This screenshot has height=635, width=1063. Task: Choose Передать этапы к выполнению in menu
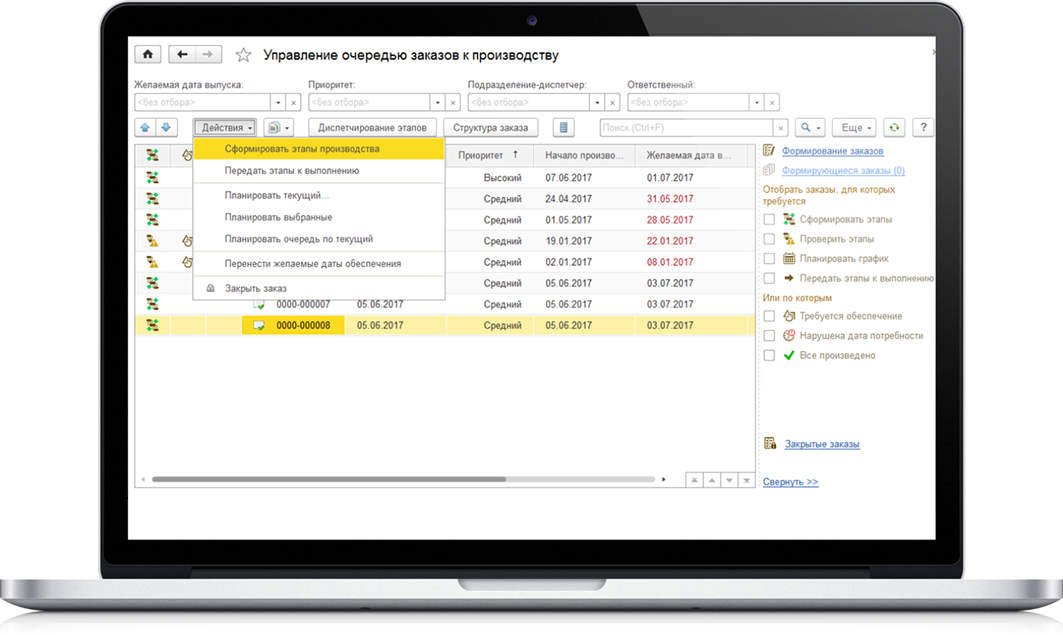point(319,171)
